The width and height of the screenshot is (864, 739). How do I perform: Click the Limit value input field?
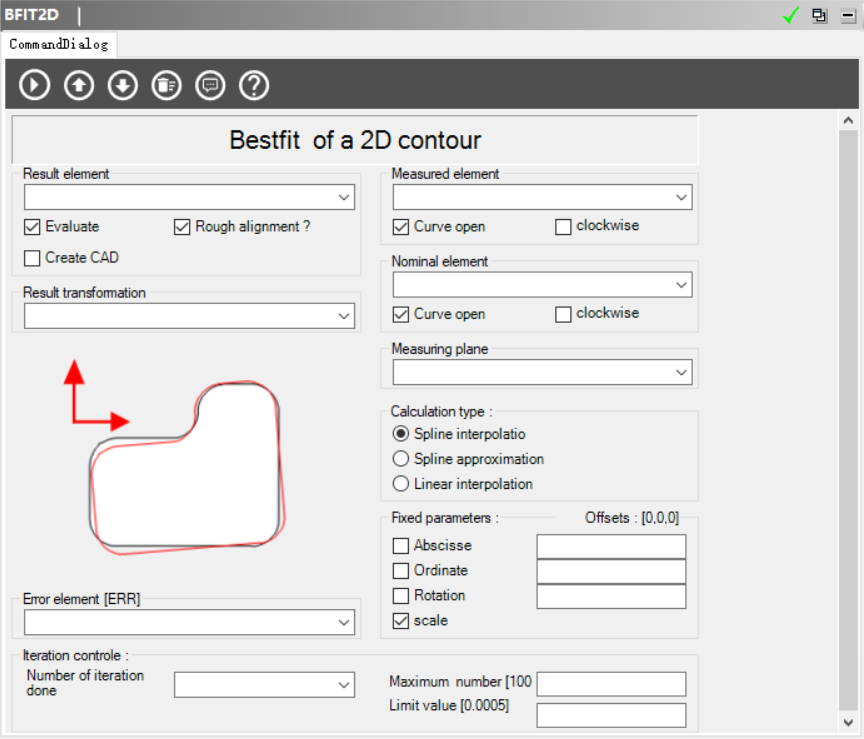click(x=611, y=715)
